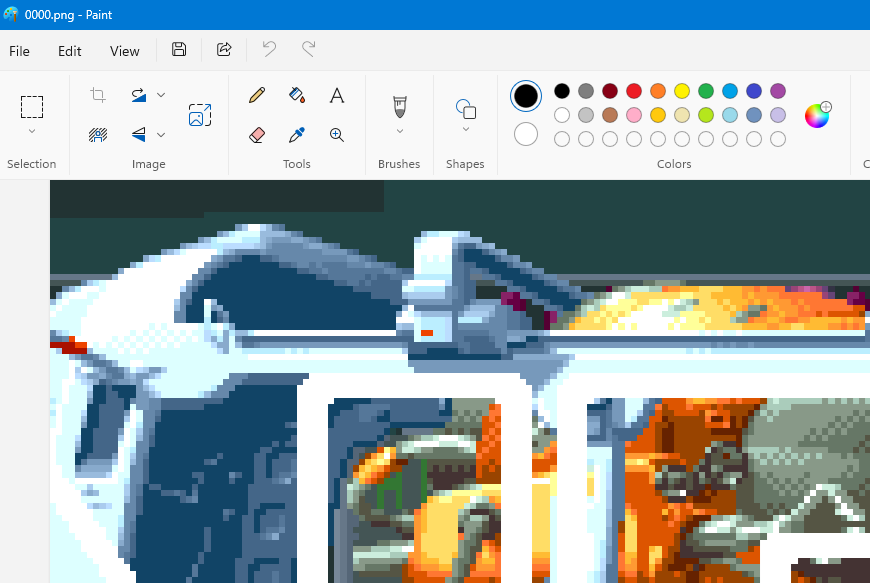
Task: Expand the Shapes dropdown chevron
Action: tap(466, 129)
